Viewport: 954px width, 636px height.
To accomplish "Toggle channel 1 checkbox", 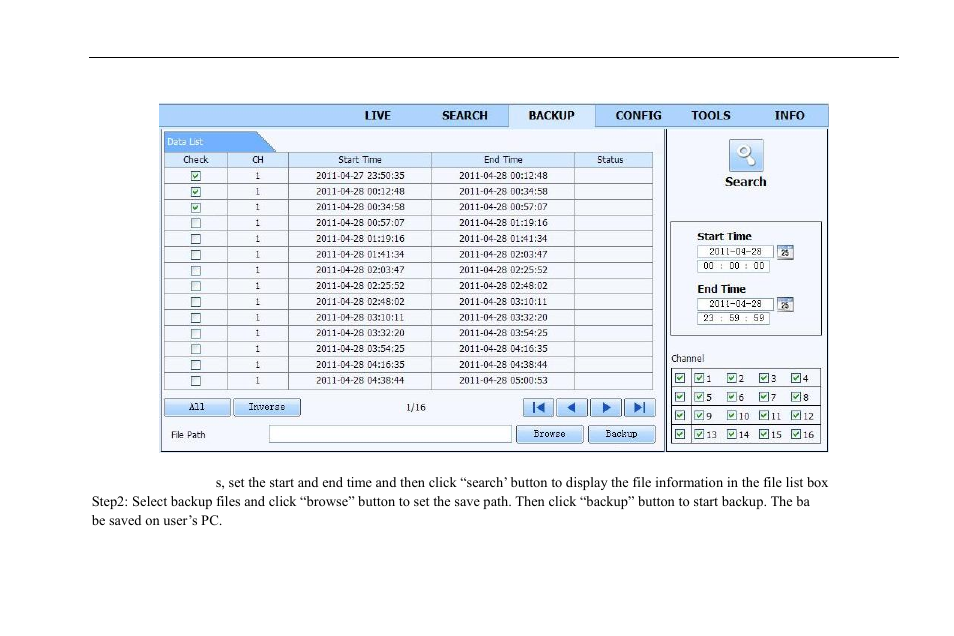I will 699,378.
